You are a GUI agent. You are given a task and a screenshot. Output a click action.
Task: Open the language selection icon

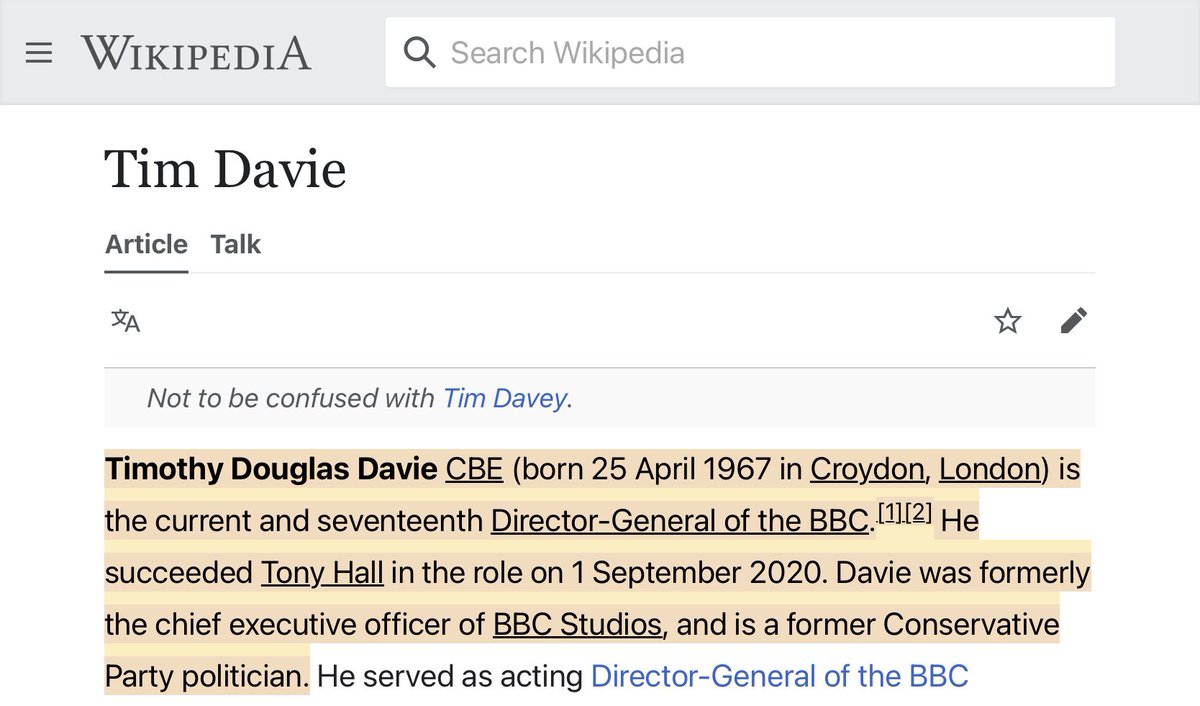[125, 321]
